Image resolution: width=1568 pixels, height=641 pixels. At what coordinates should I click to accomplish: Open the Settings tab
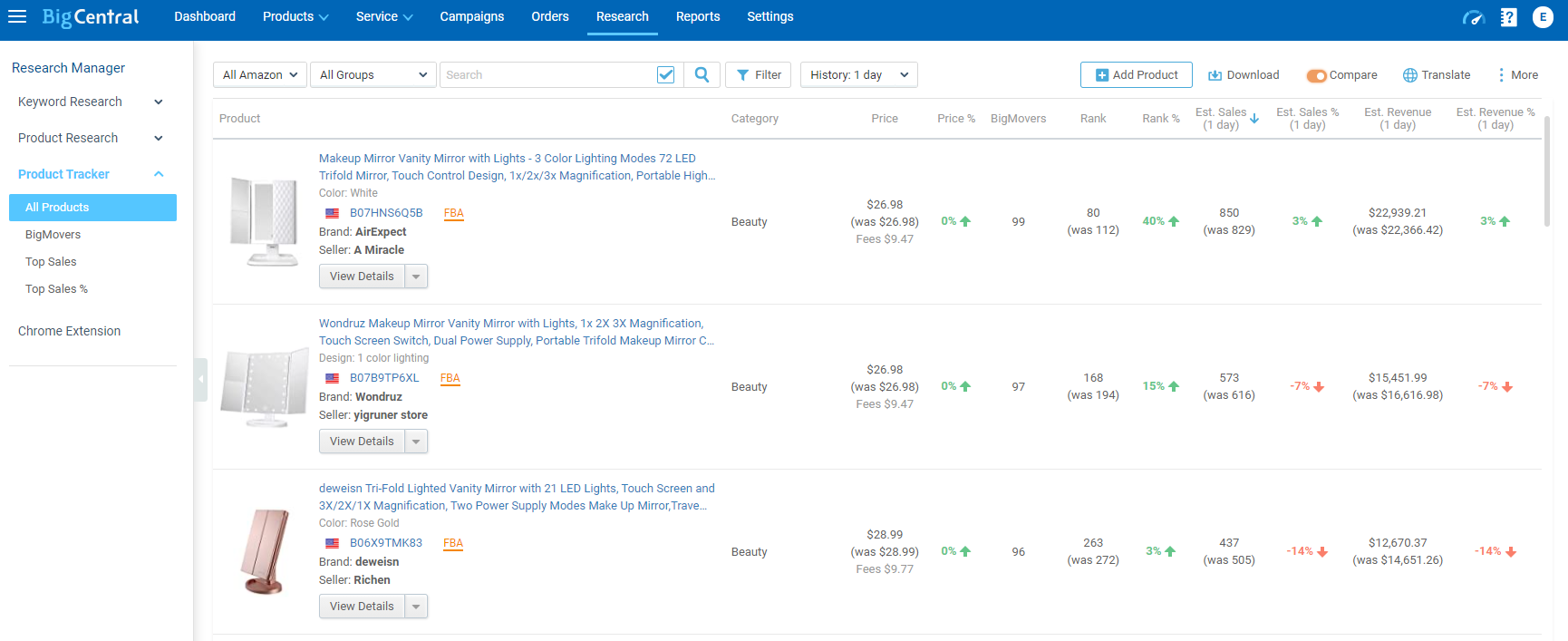(770, 16)
